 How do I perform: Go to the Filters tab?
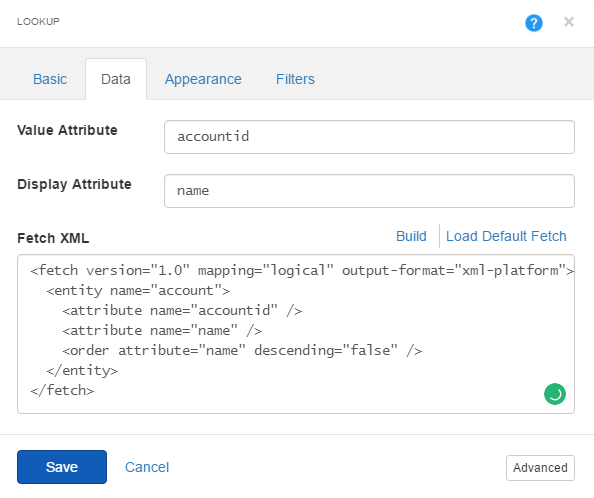[x=295, y=79]
